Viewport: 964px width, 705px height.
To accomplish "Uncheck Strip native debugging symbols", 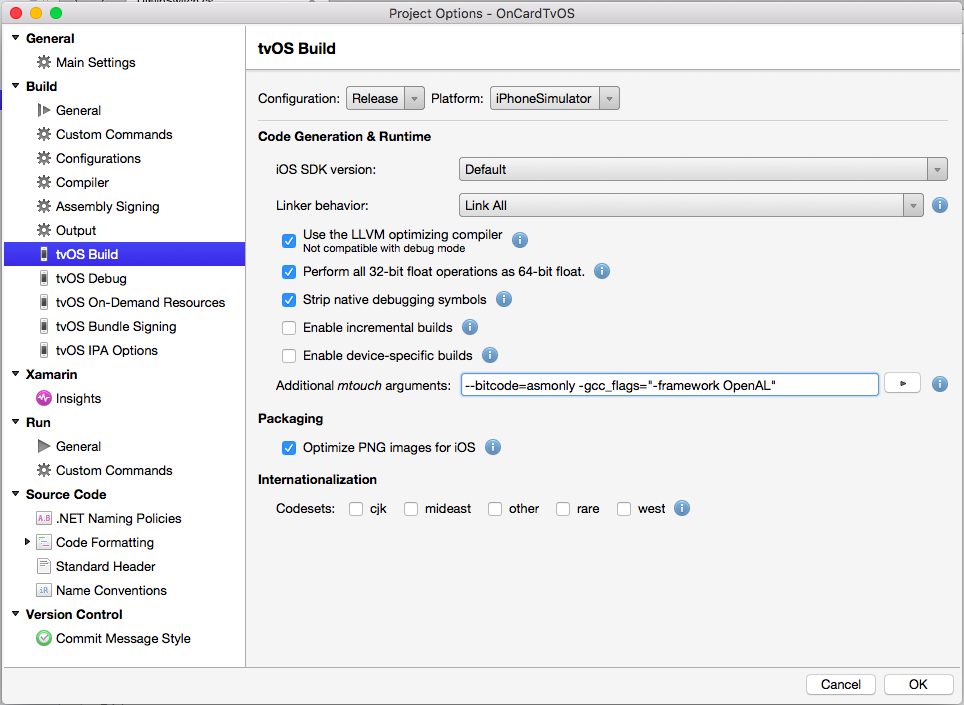I will click(x=289, y=299).
